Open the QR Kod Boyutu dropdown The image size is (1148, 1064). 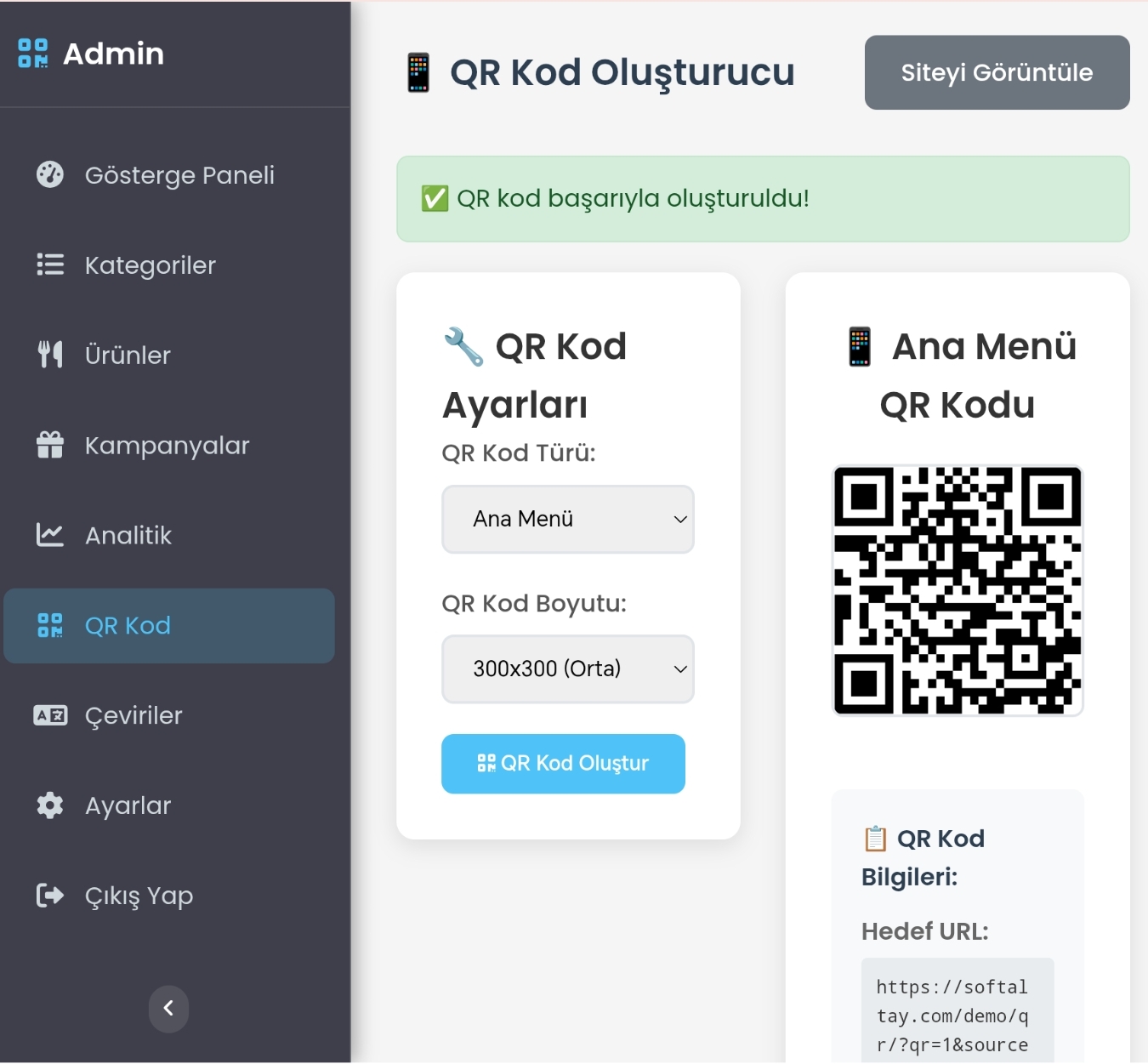click(x=568, y=669)
